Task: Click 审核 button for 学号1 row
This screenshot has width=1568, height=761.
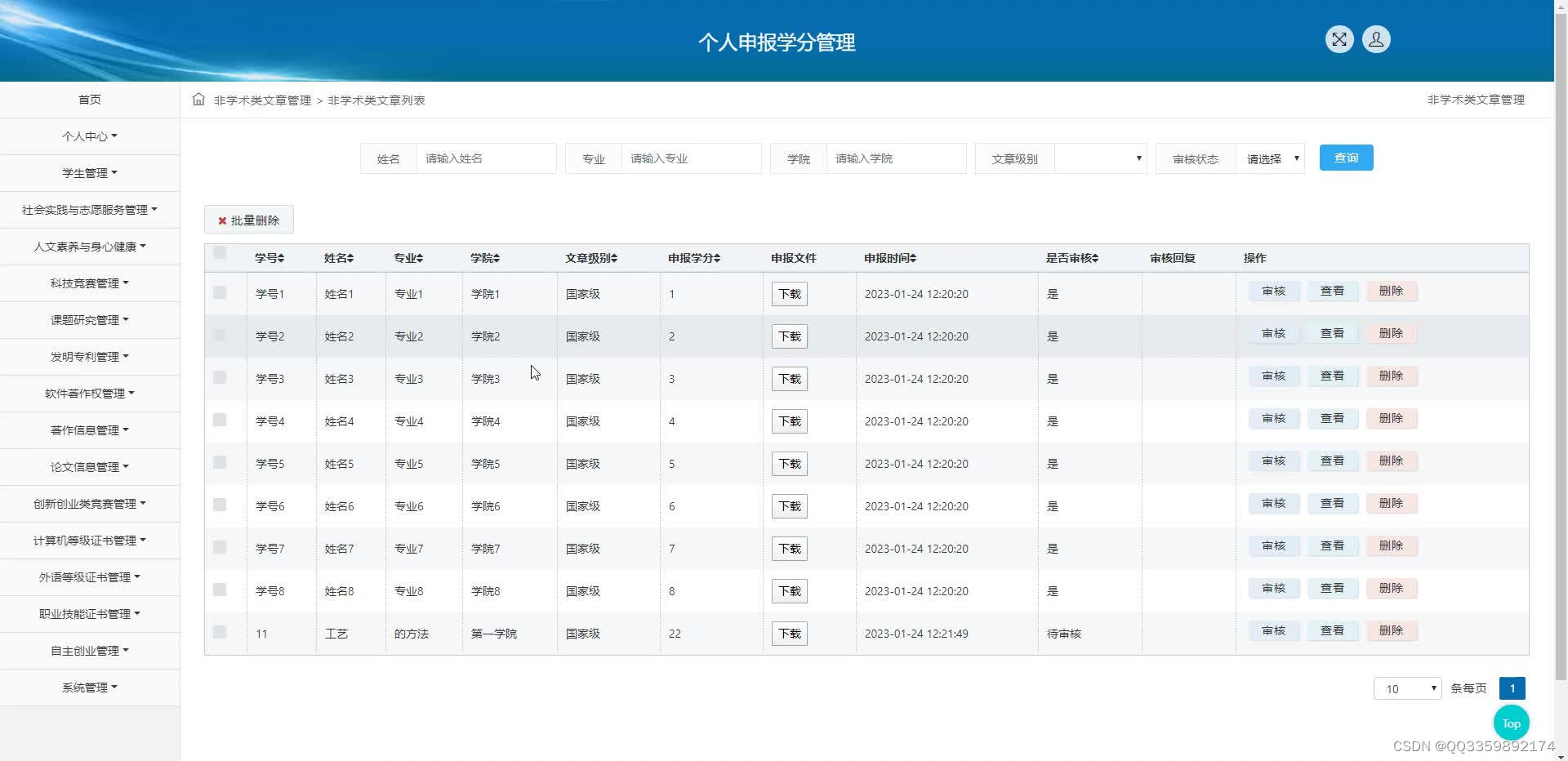Action: (x=1273, y=291)
